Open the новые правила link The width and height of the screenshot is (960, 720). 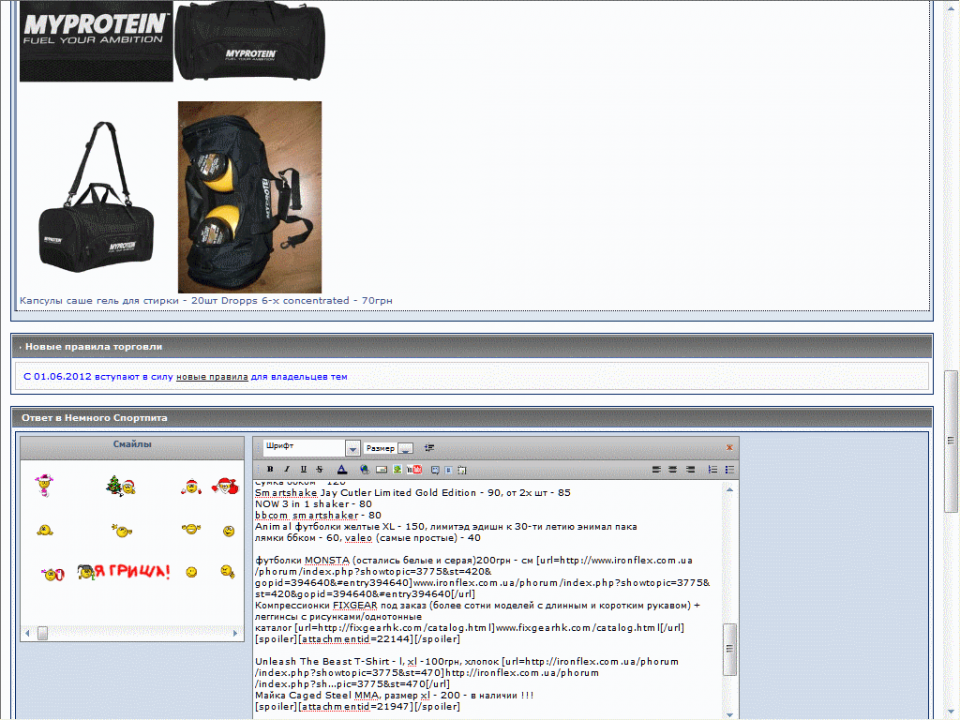coord(212,377)
